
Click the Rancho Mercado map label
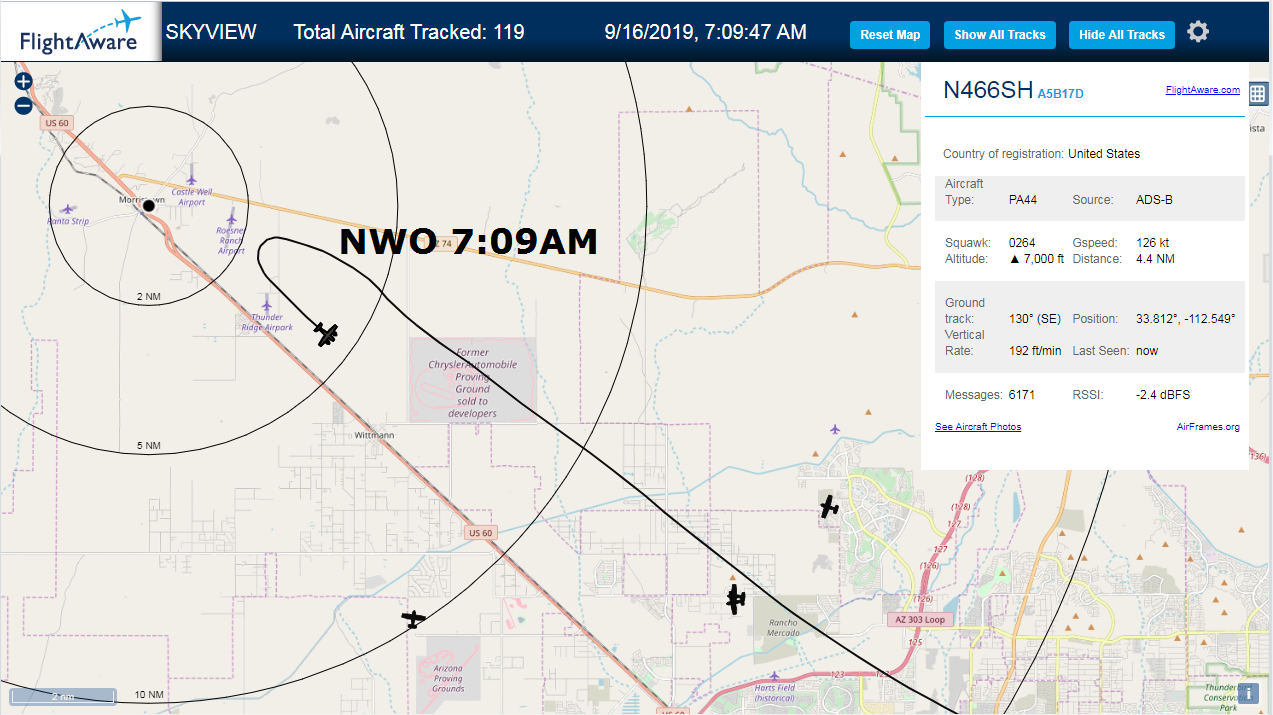[783, 628]
